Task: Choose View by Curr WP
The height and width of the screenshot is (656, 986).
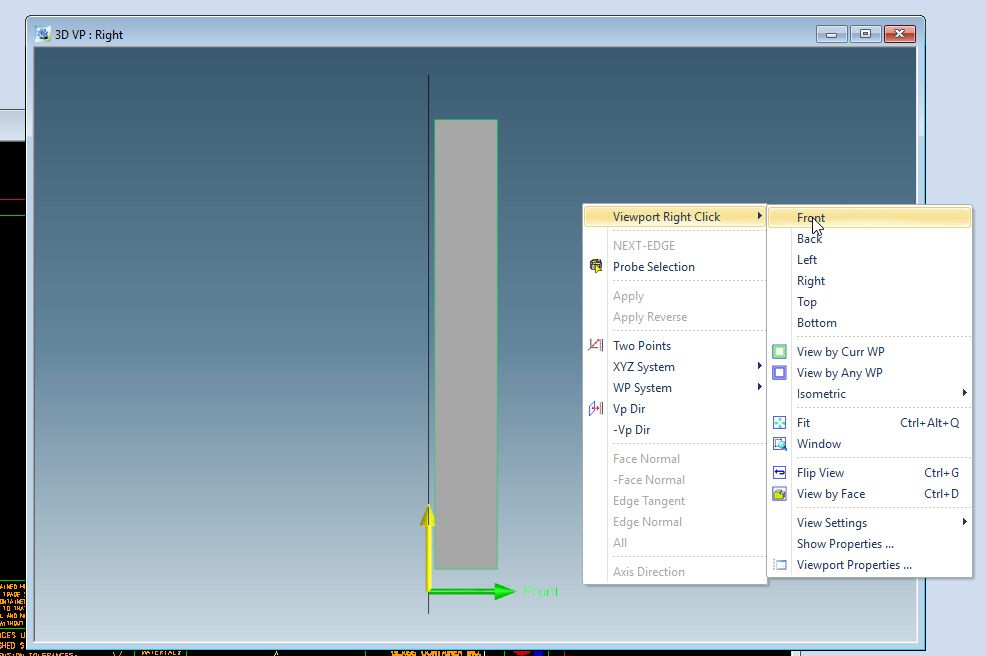Action: point(870,352)
